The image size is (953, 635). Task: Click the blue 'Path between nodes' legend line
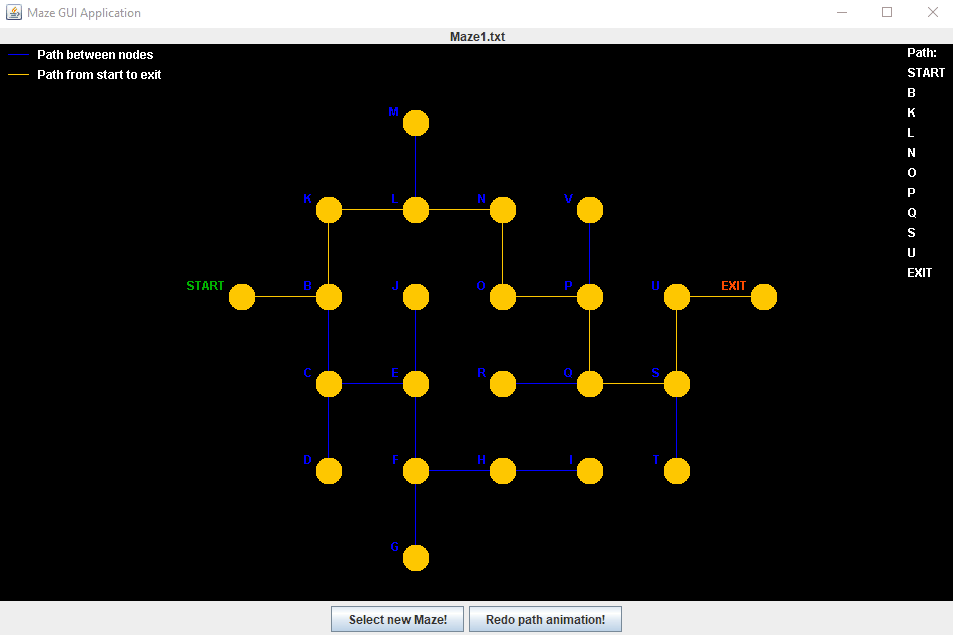[x=19, y=55]
